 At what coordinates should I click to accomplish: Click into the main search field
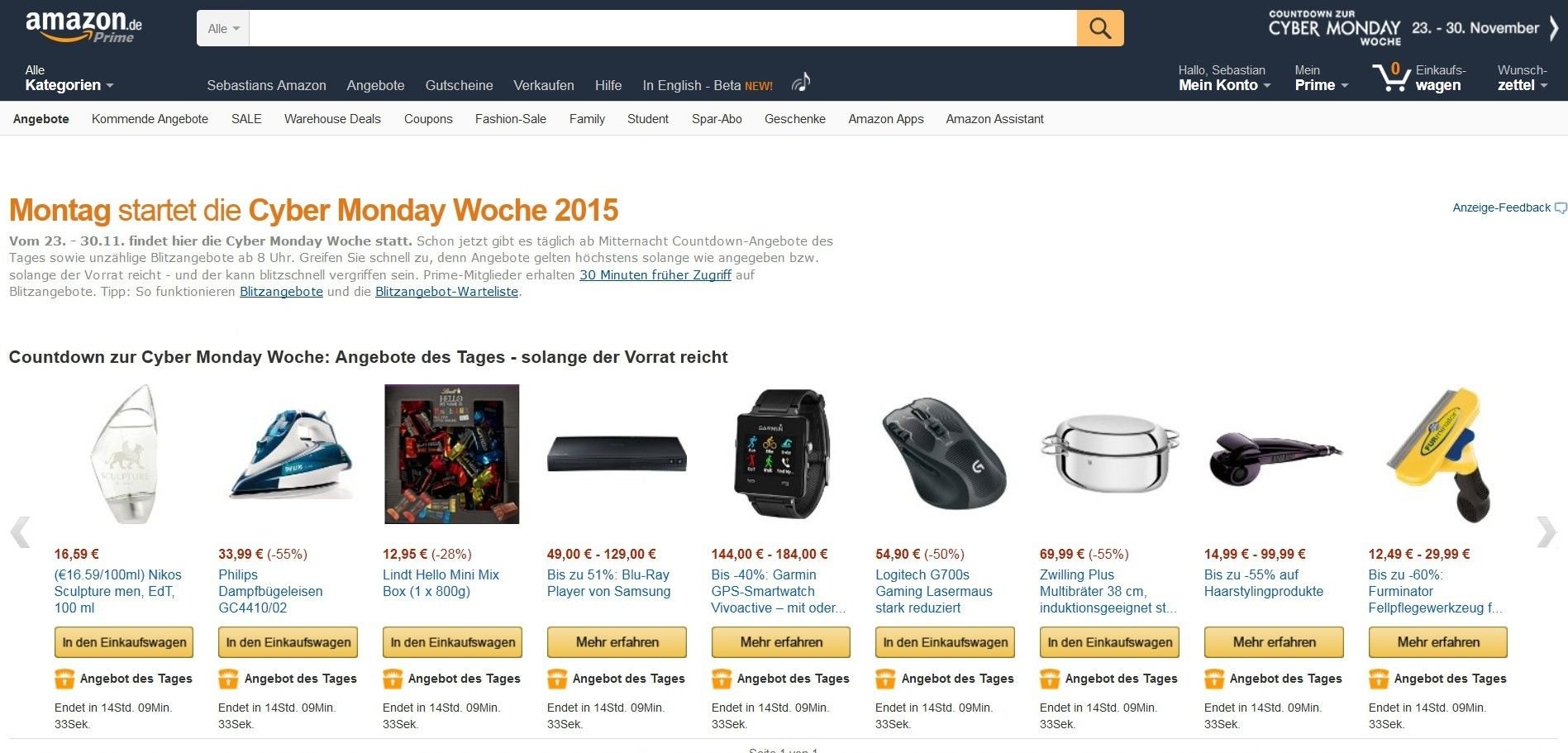pyautogui.click(x=663, y=28)
